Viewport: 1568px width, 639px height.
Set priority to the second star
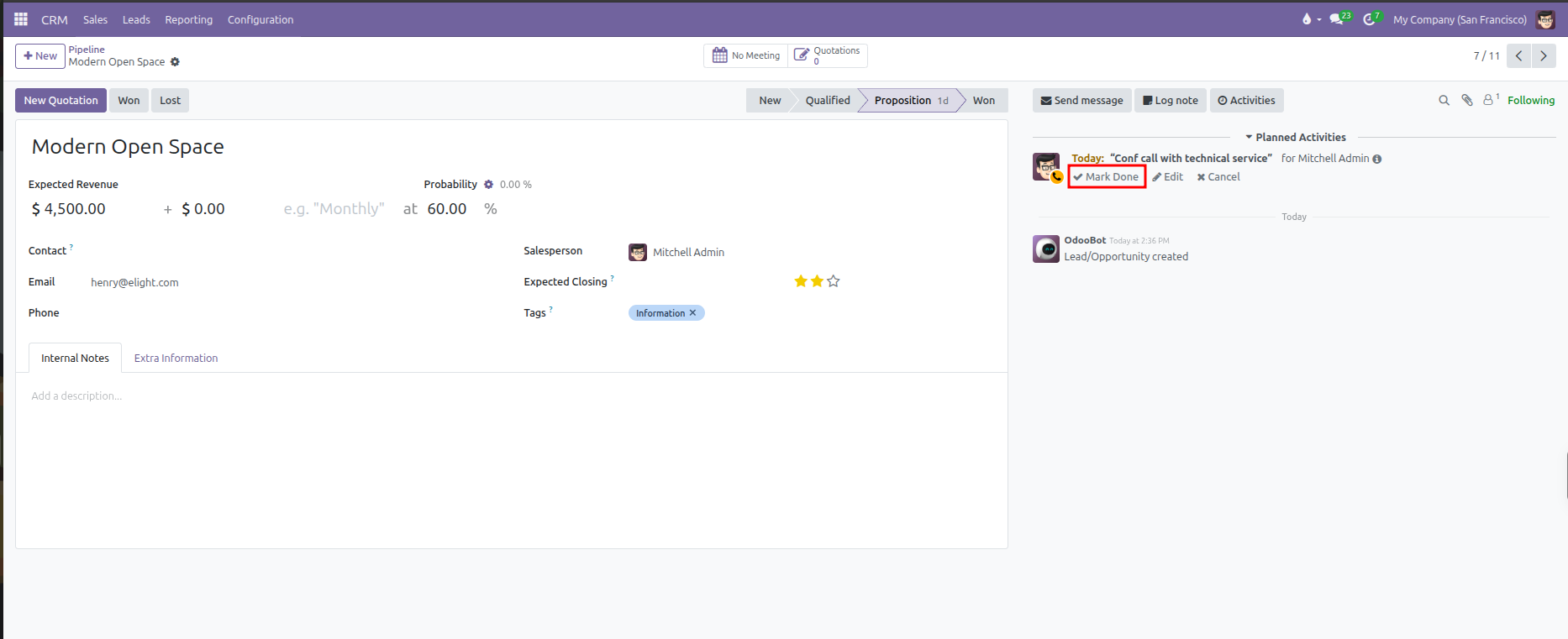pos(817,281)
